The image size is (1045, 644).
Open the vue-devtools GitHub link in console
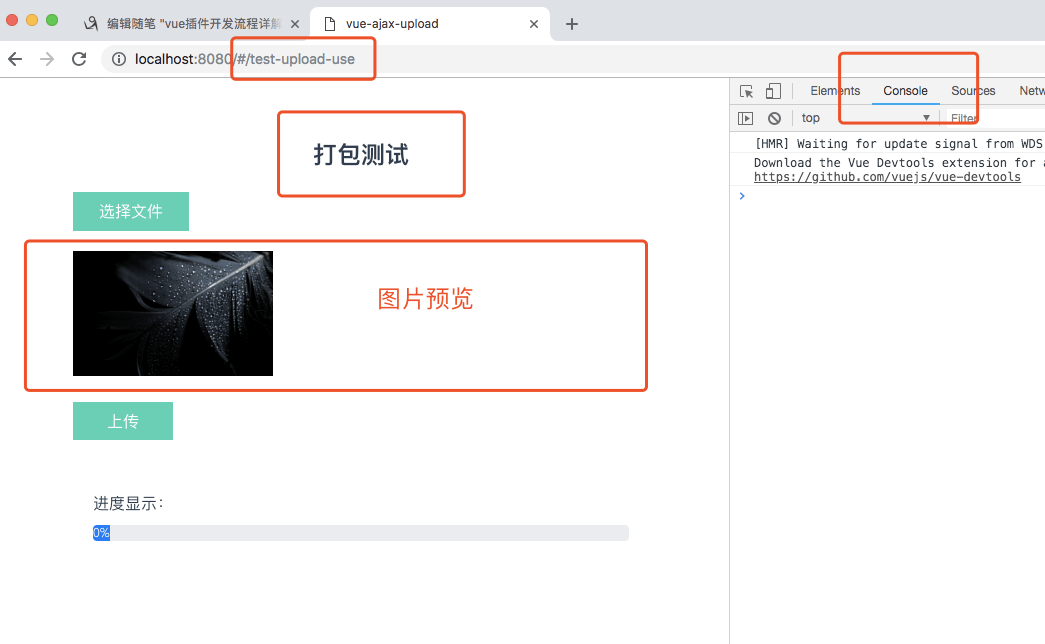coord(888,176)
